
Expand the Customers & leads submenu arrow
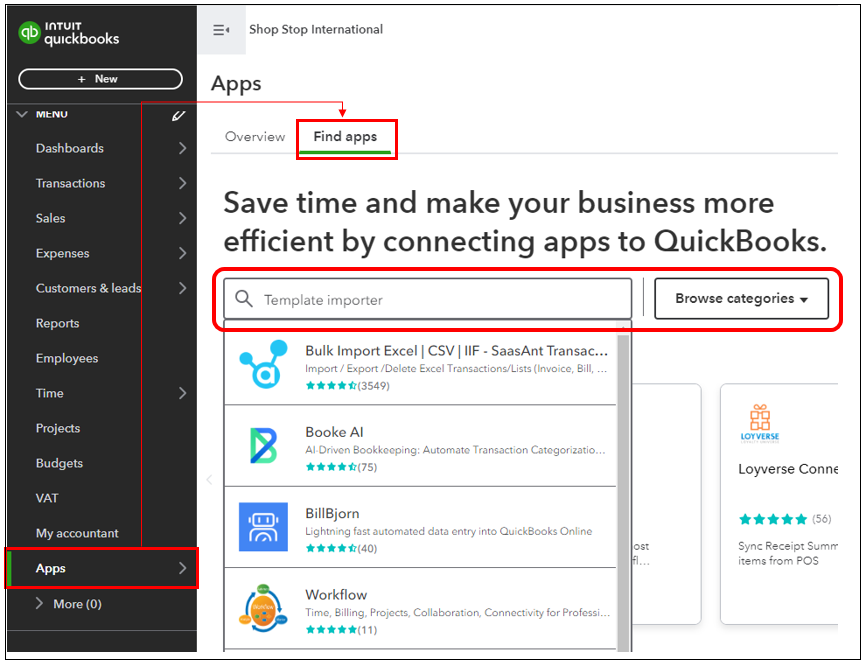pyautogui.click(x=183, y=288)
